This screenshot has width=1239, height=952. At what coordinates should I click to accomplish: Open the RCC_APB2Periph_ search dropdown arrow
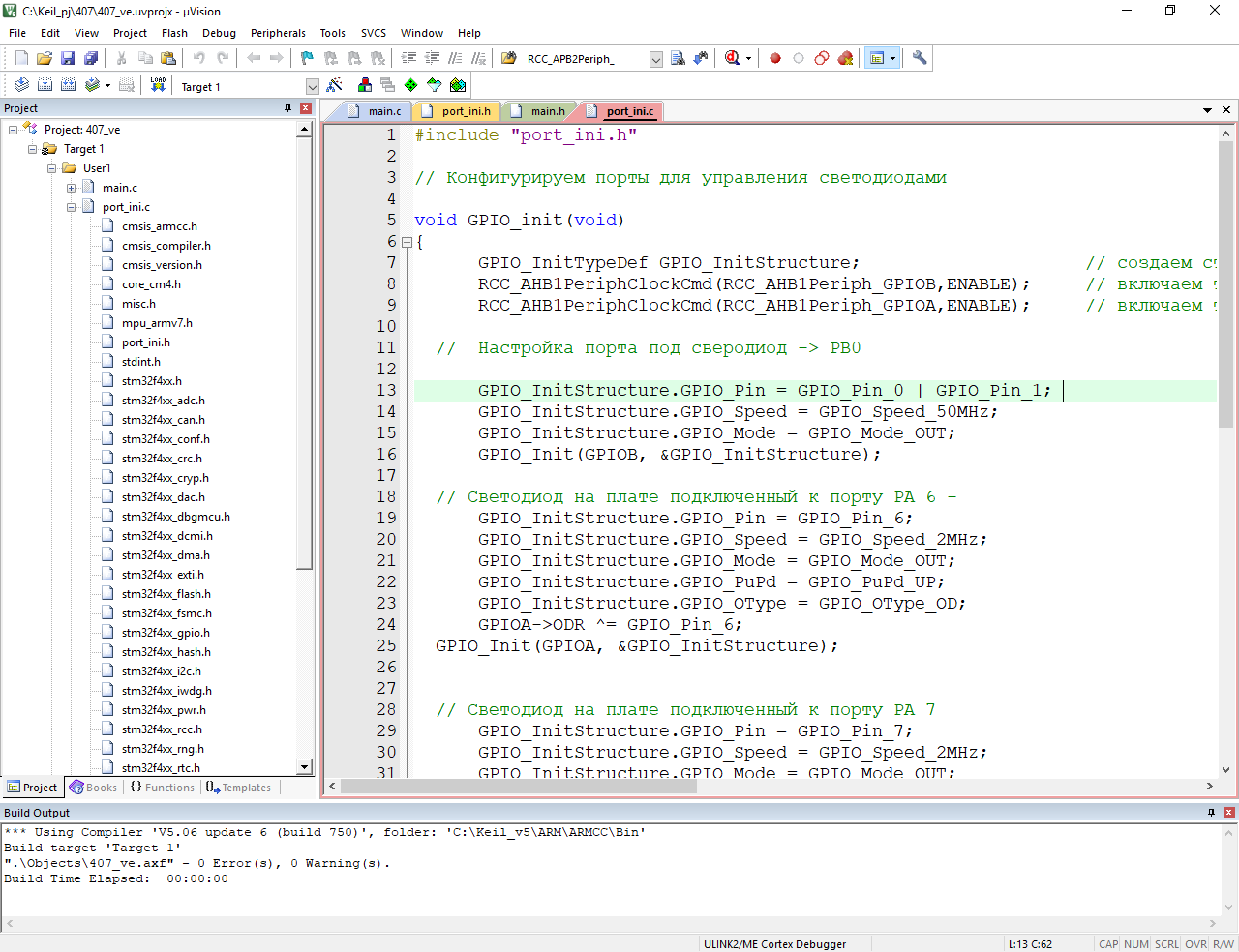click(x=655, y=59)
